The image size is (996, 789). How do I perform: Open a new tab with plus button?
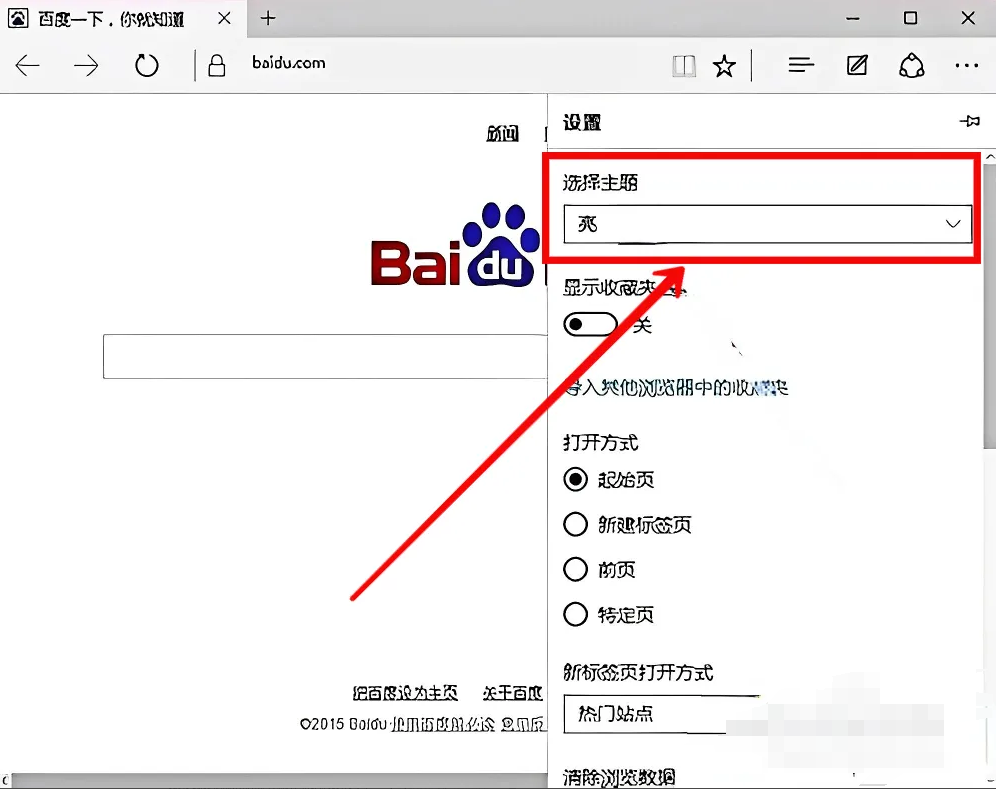point(268,18)
